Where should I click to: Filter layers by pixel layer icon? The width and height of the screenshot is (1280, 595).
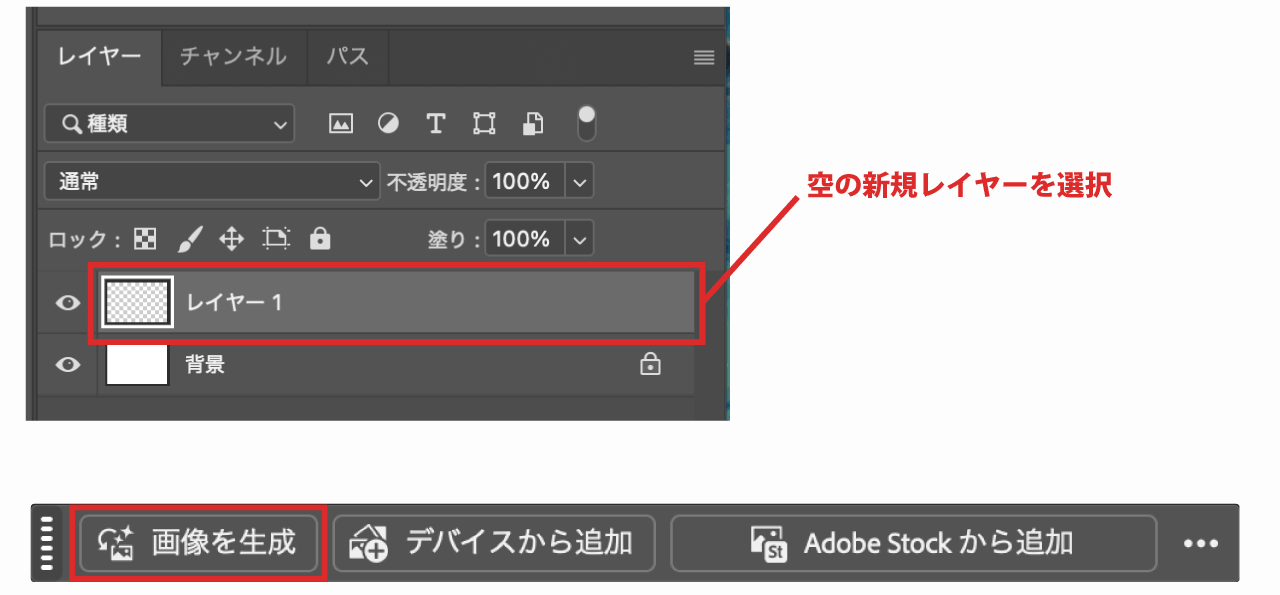click(341, 124)
